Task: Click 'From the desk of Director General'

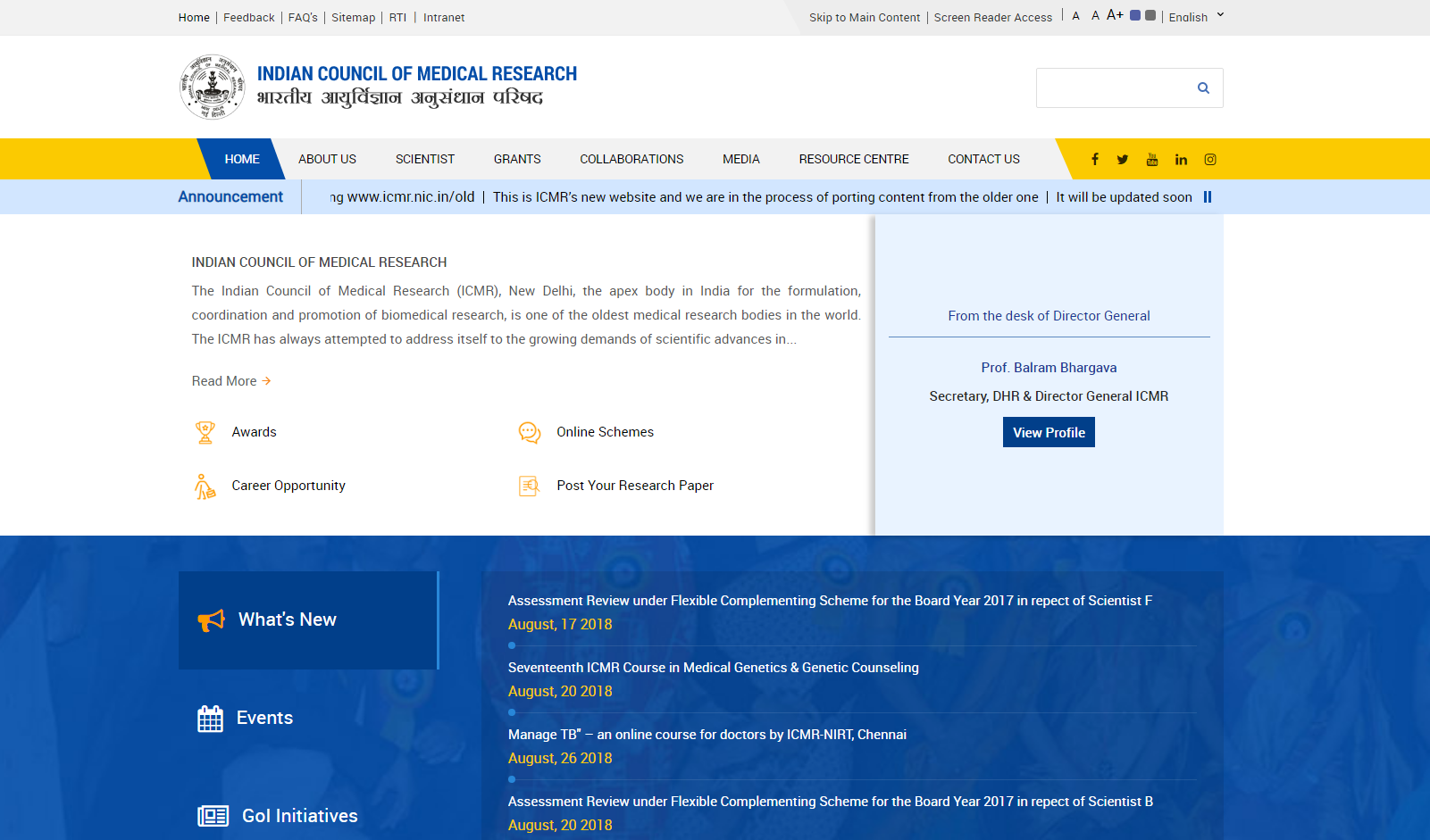Action: (1049, 316)
